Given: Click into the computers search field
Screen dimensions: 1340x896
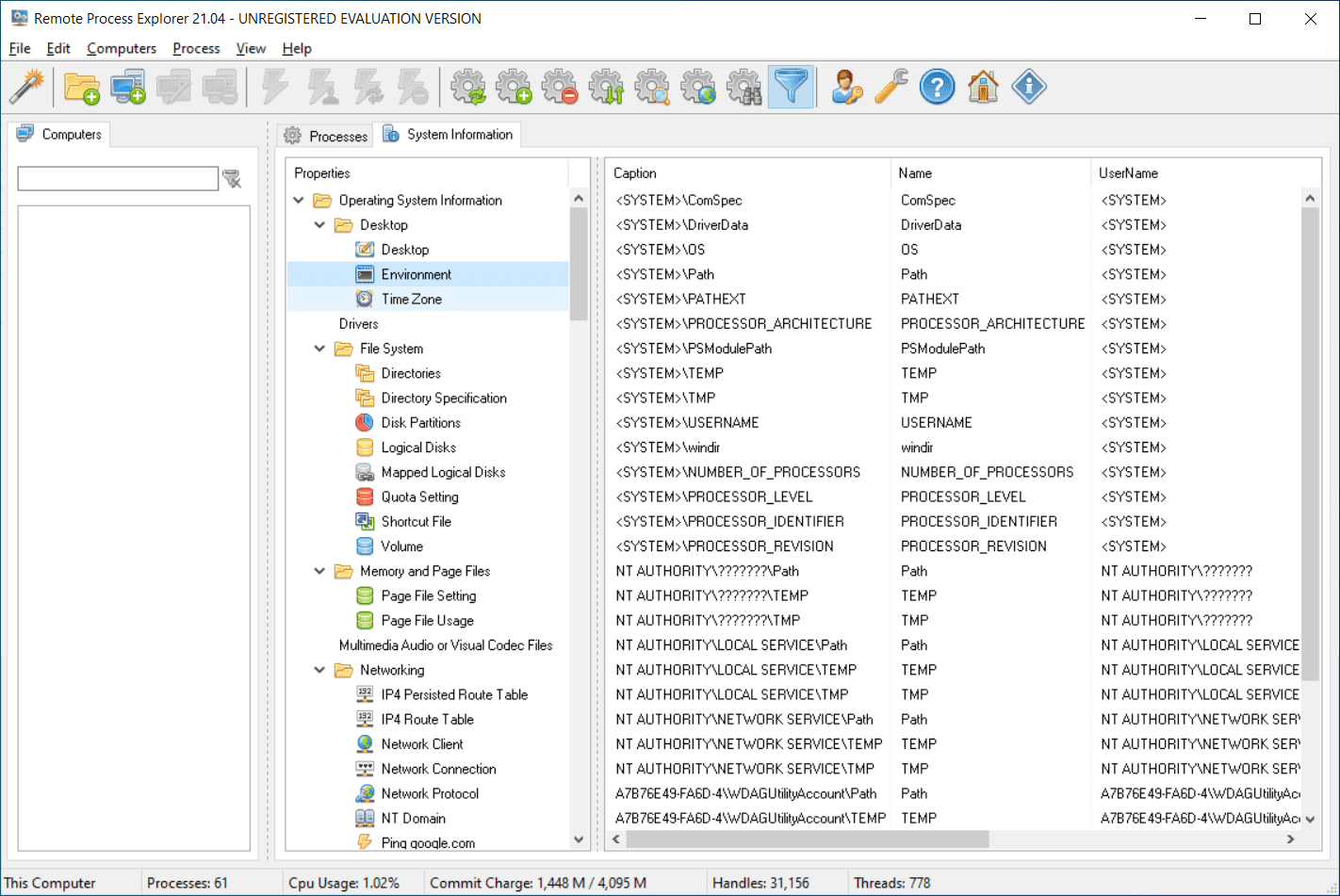Looking at the screenshot, I should pos(118,179).
